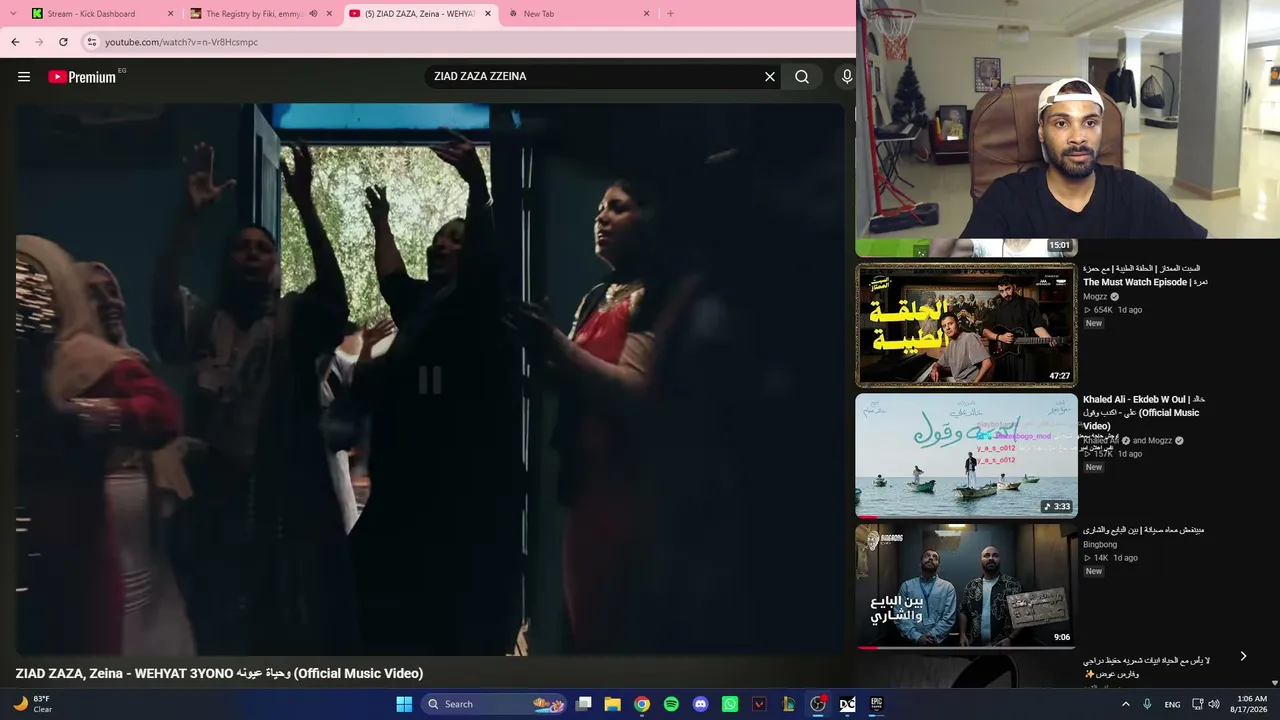This screenshot has width=1280, height=720.
Task: Open Khaled Ali Ekdeb W Oul thumbnail
Action: point(966,456)
